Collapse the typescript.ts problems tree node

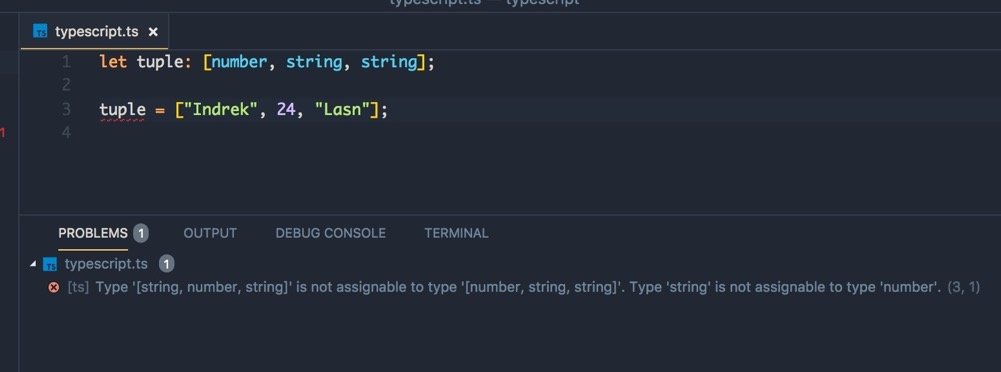coord(33,264)
